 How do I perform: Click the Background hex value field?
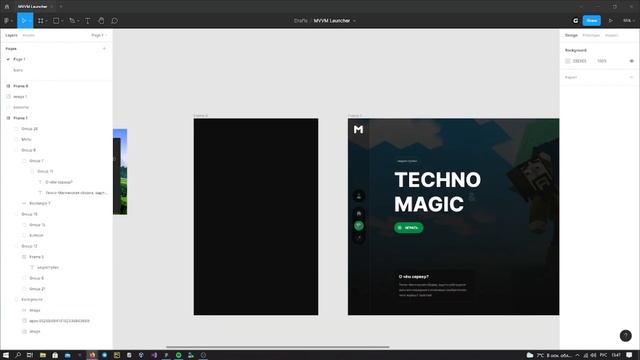pos(580,61)
